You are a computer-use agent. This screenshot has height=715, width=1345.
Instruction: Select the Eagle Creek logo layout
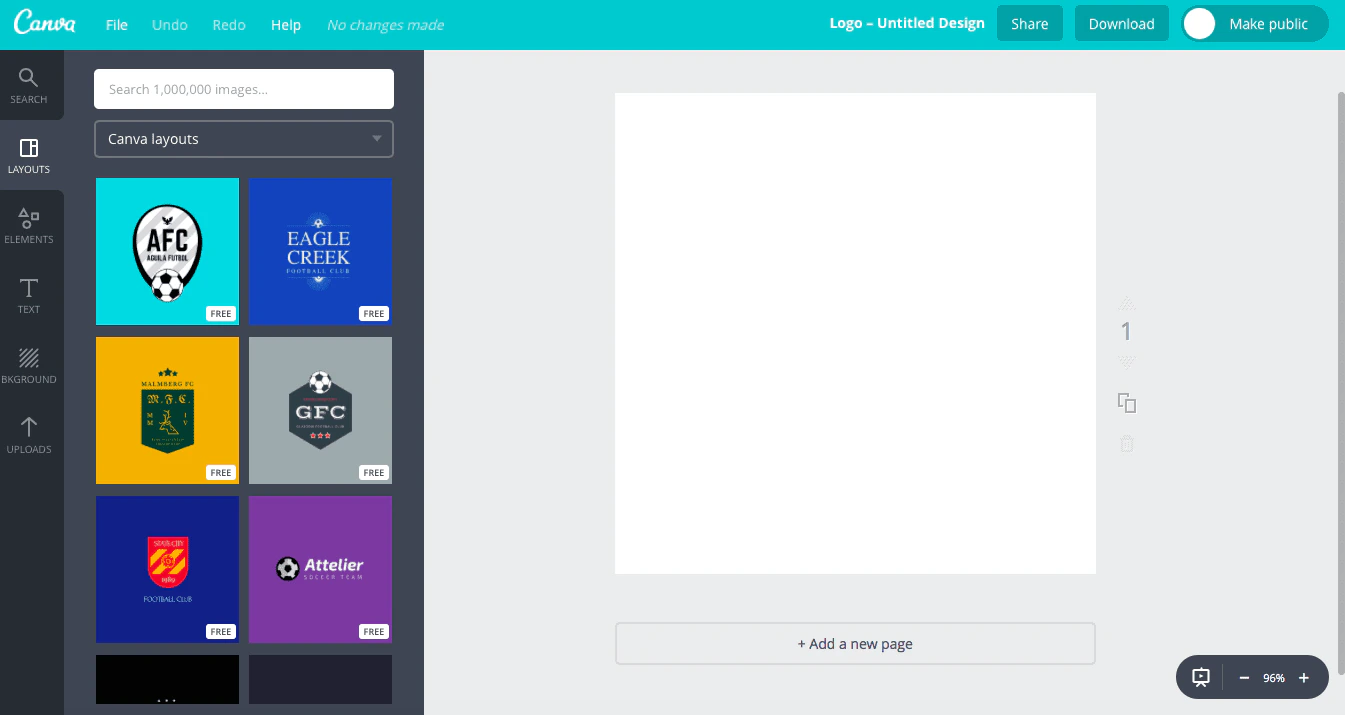click(320, 251)
